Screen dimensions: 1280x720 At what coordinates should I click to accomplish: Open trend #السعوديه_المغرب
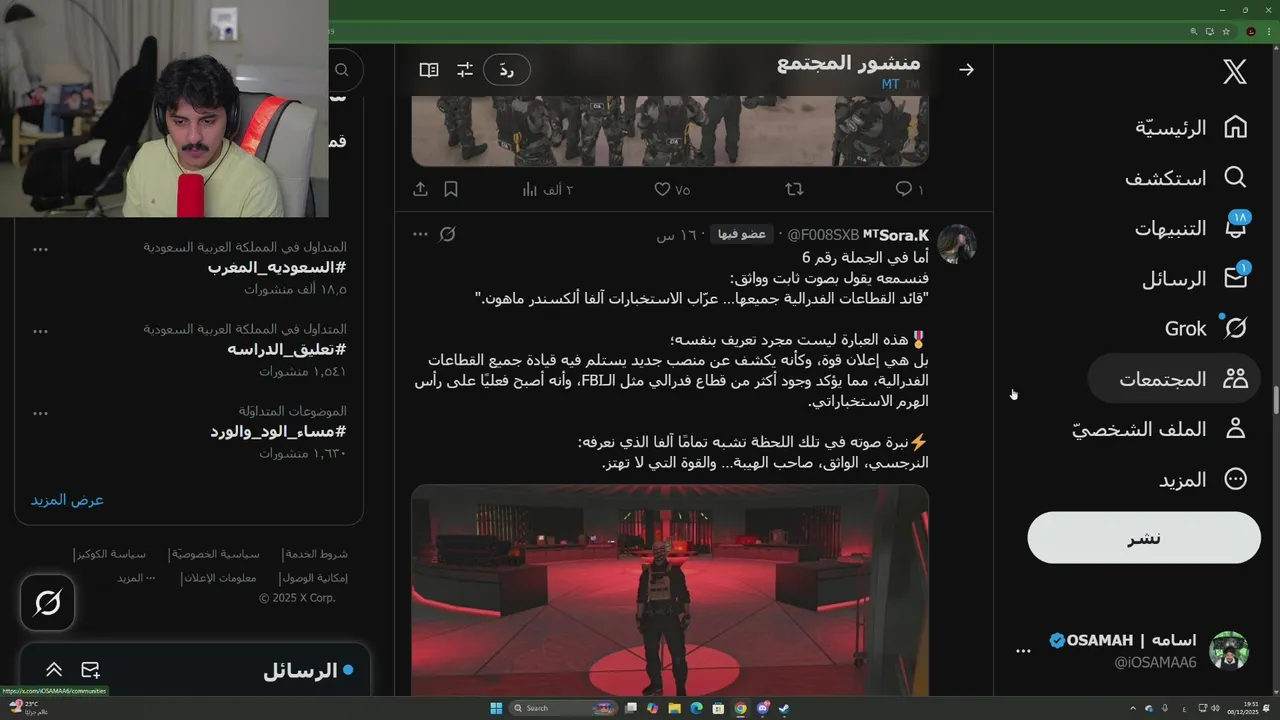pyautogui.click(x=277, y=267)
